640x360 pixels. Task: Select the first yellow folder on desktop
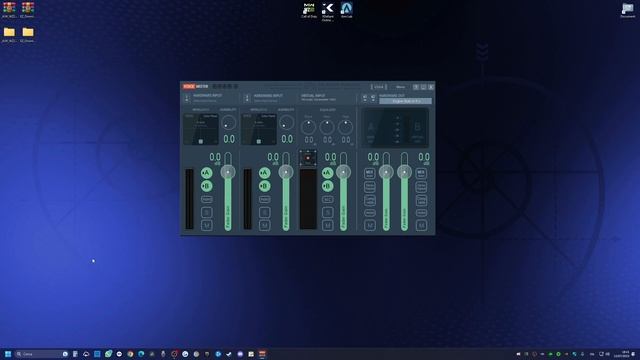[9, 35]
